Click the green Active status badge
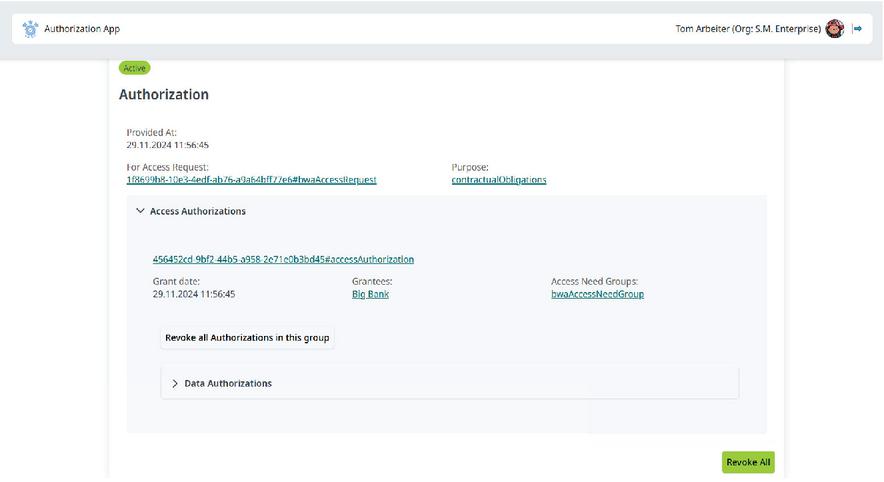 [134, 68]
